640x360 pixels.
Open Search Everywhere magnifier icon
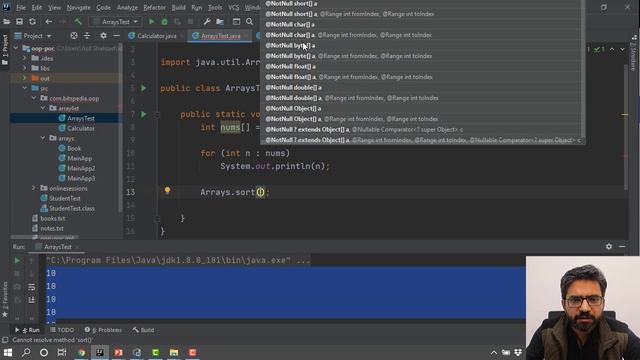[x=249, y=22]
